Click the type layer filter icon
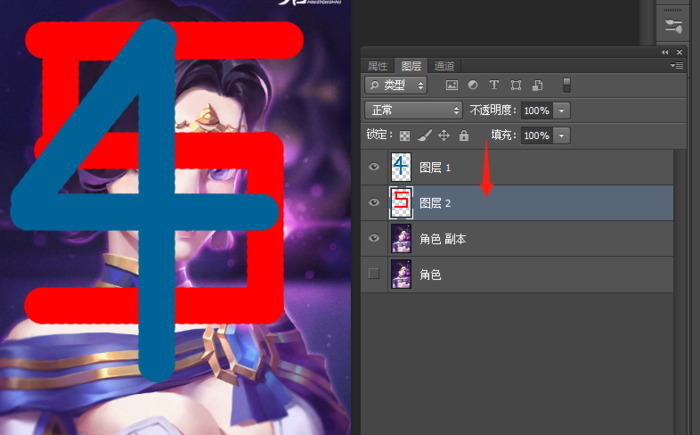700x435 pixels. click(494, 86)
